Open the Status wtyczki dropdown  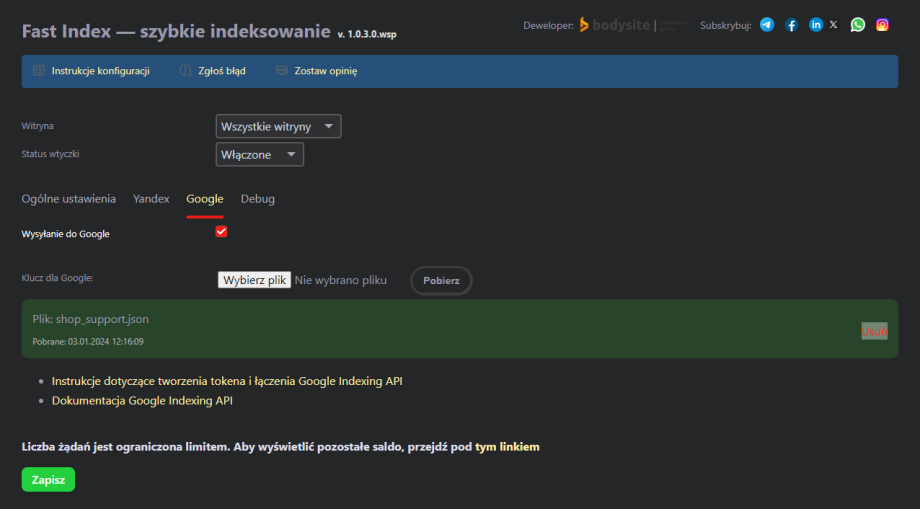pyautogui.click(x=259, y=155)
